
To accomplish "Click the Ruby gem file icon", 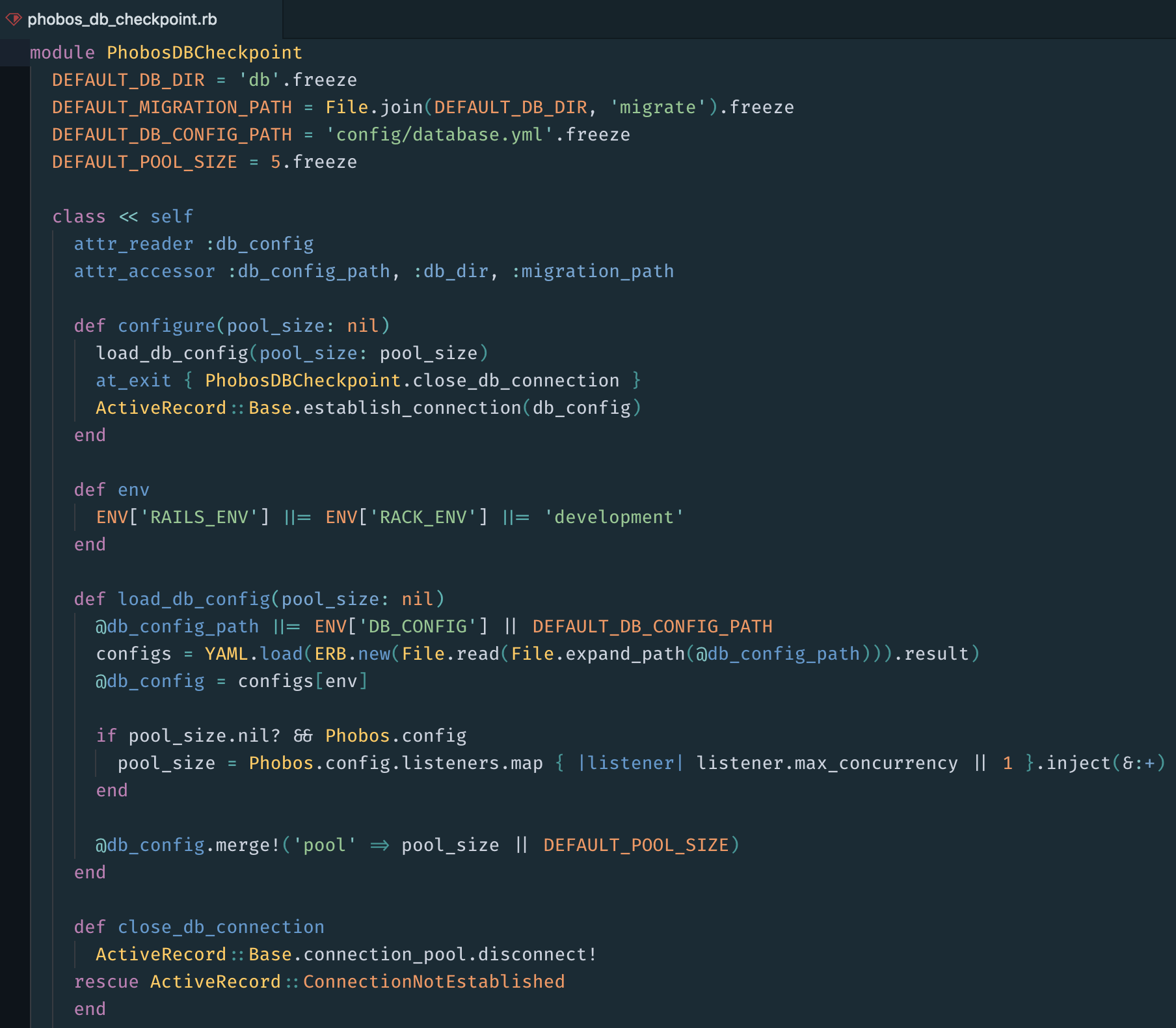I will pyautogui.click(x=14, y=19).
